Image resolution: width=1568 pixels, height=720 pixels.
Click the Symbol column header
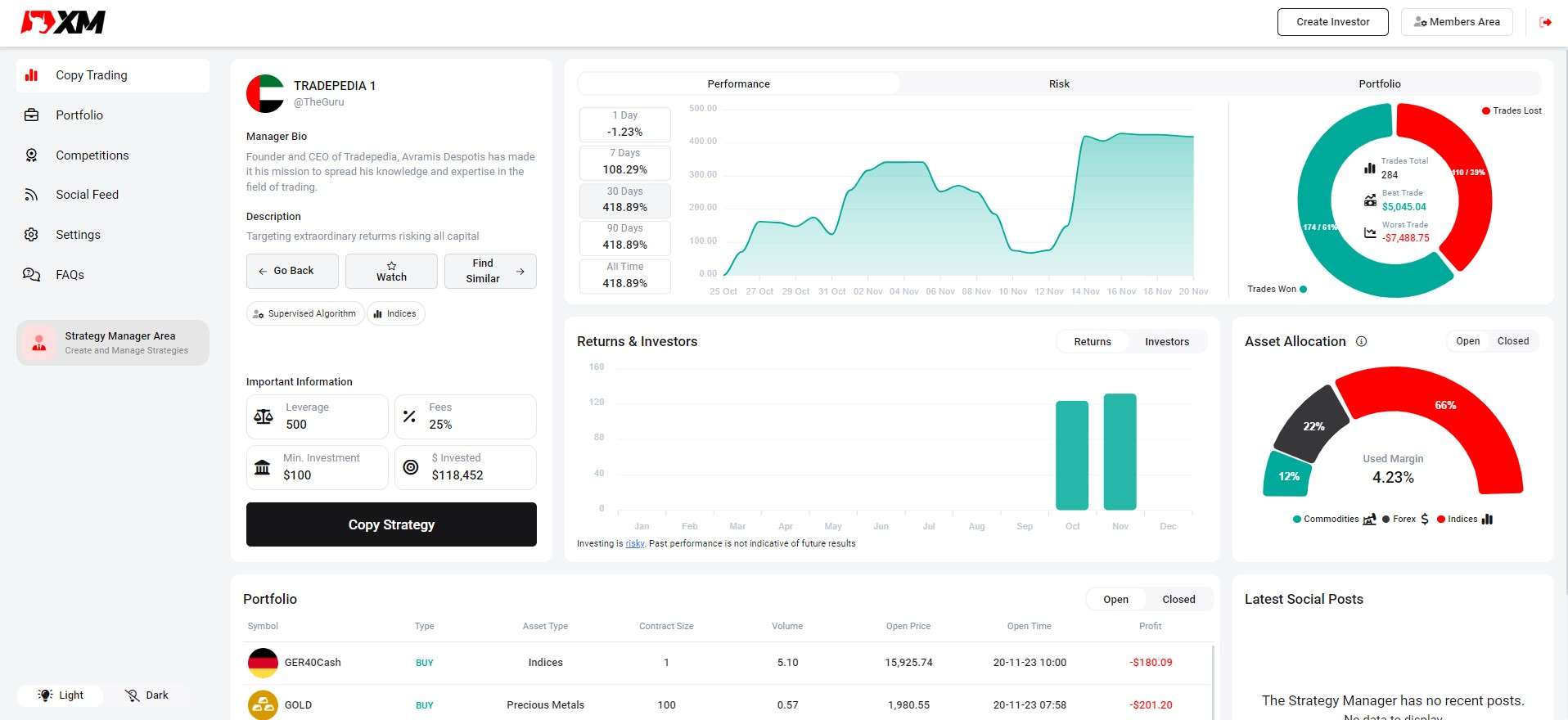(263, 626)
